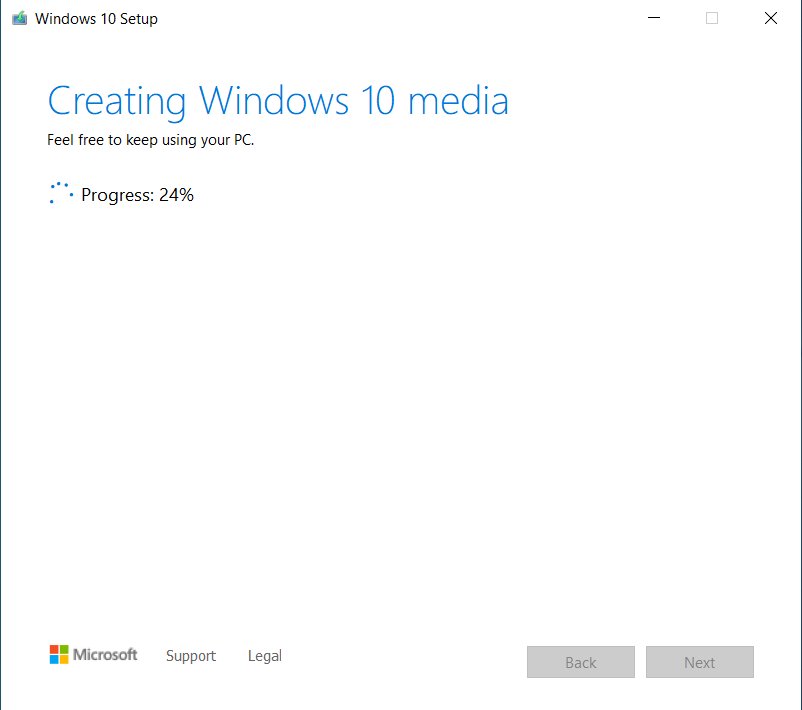802x710 pixels.
Task: Click the maximize icon in the title bar
Action: pos(712,18)
